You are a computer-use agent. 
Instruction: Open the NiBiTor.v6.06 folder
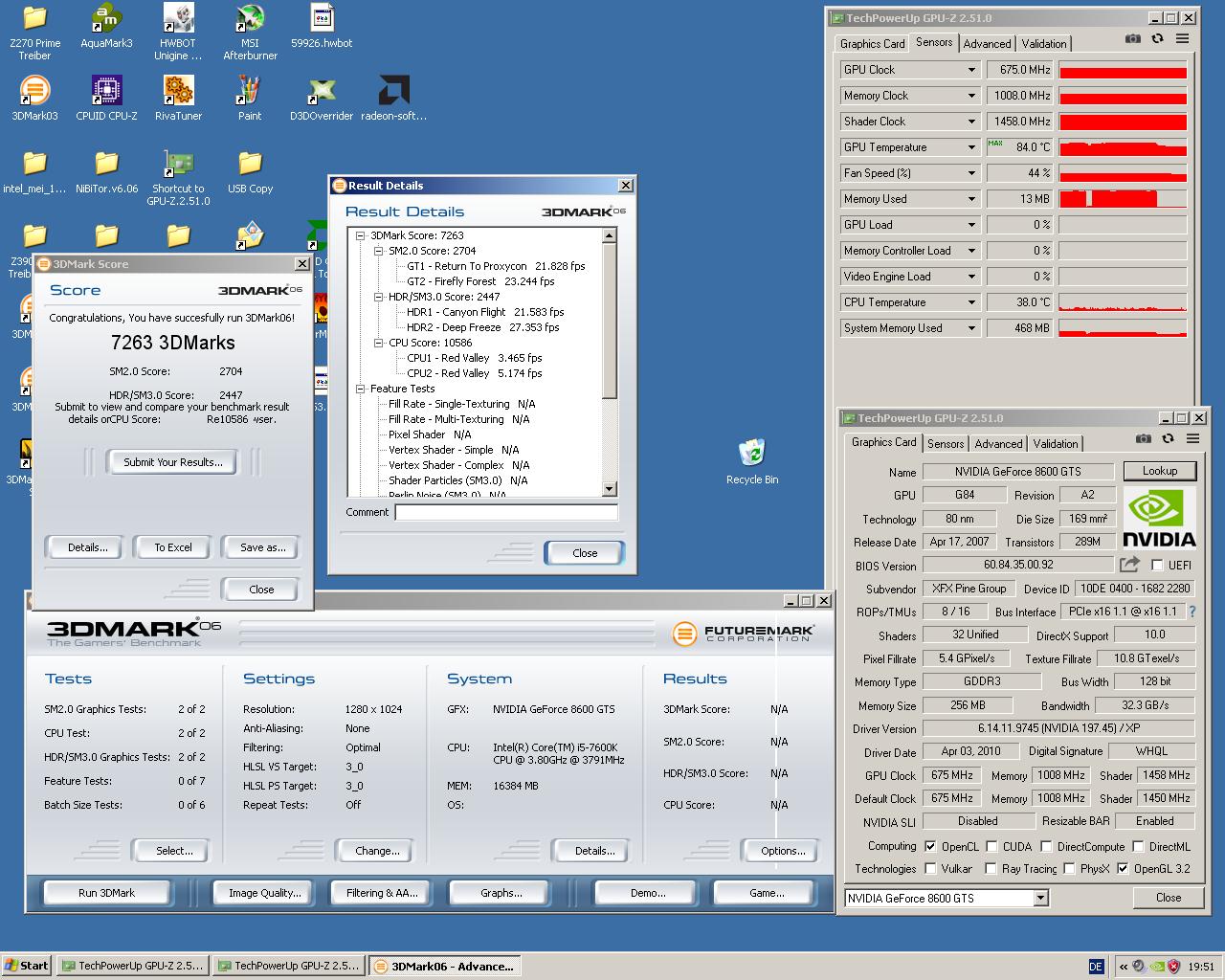106,172
